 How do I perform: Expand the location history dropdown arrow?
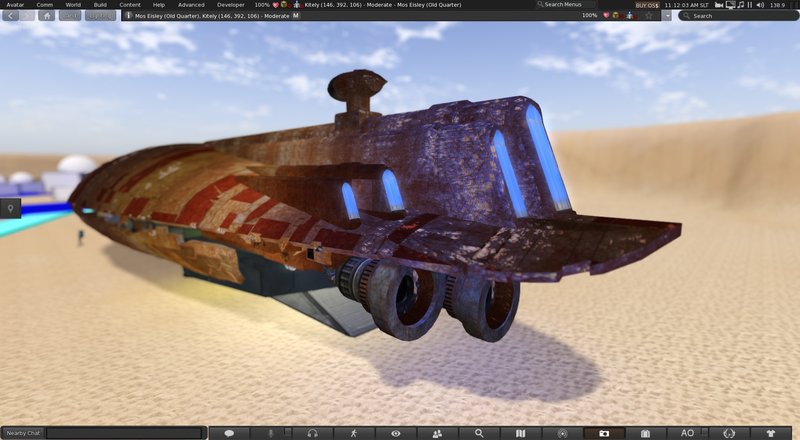667,16
